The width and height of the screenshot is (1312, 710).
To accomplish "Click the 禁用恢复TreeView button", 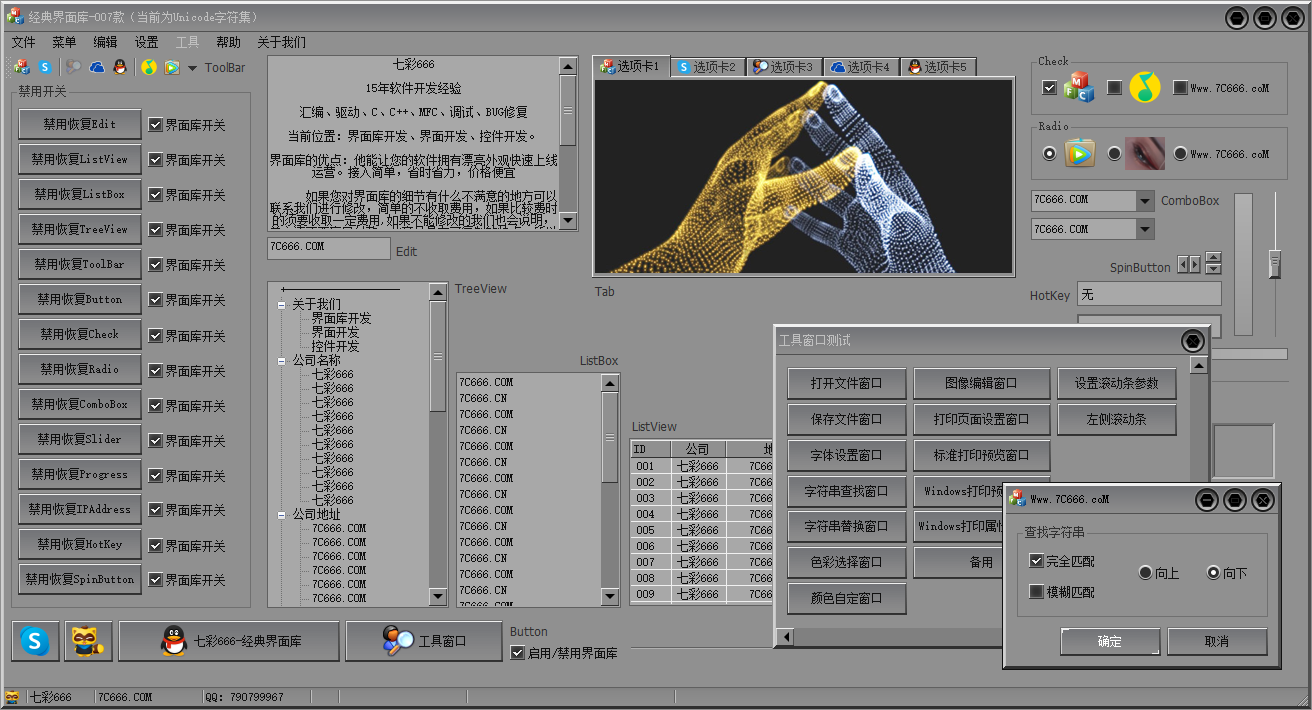I will tap(80, 229).
